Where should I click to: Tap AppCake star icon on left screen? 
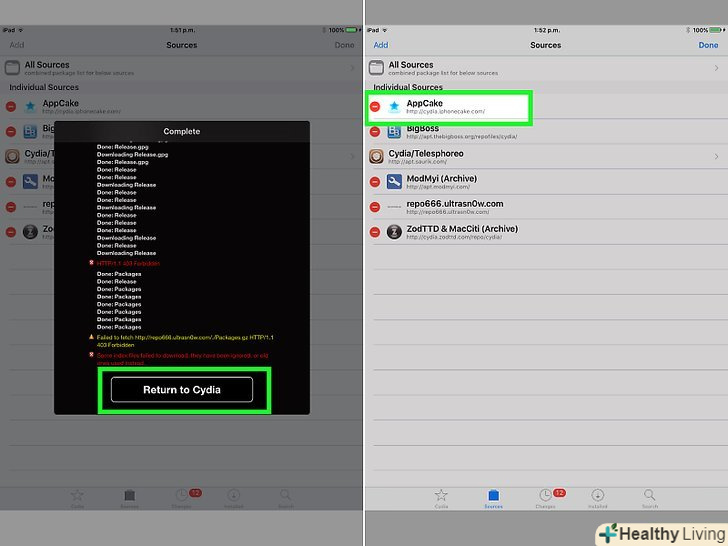(30, 107)
